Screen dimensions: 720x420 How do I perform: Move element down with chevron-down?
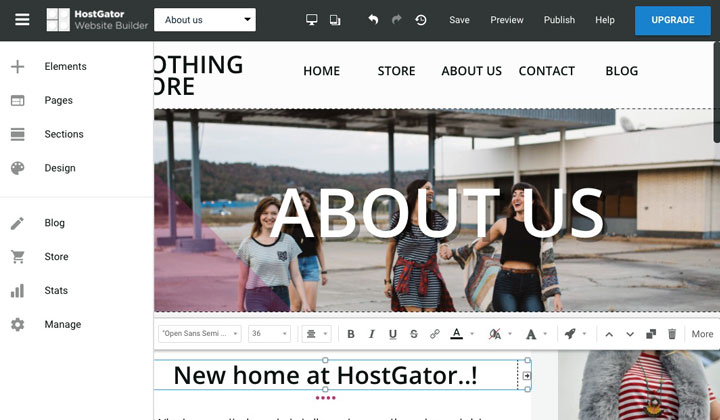(630, 334)
